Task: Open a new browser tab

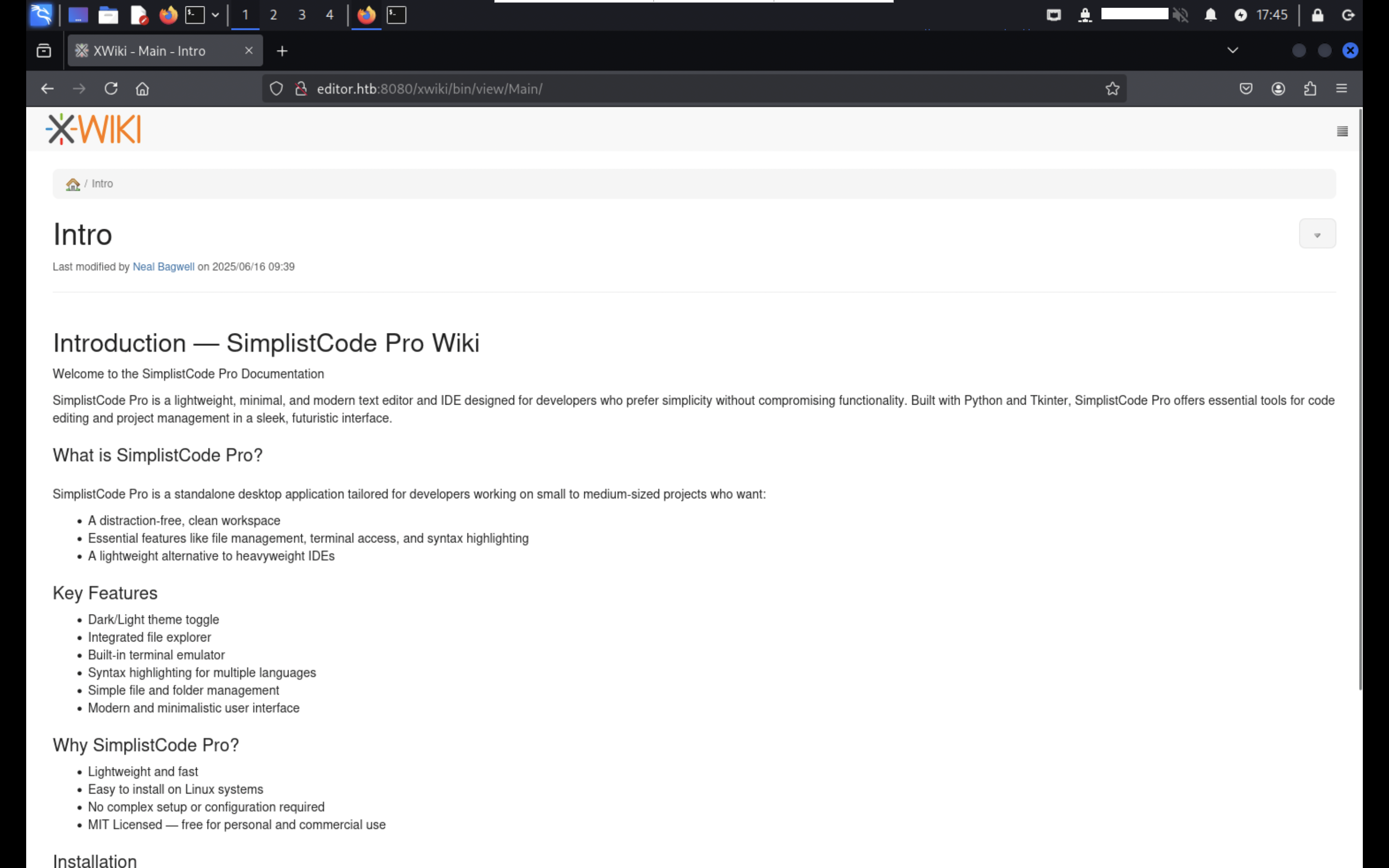Action: 282,51
